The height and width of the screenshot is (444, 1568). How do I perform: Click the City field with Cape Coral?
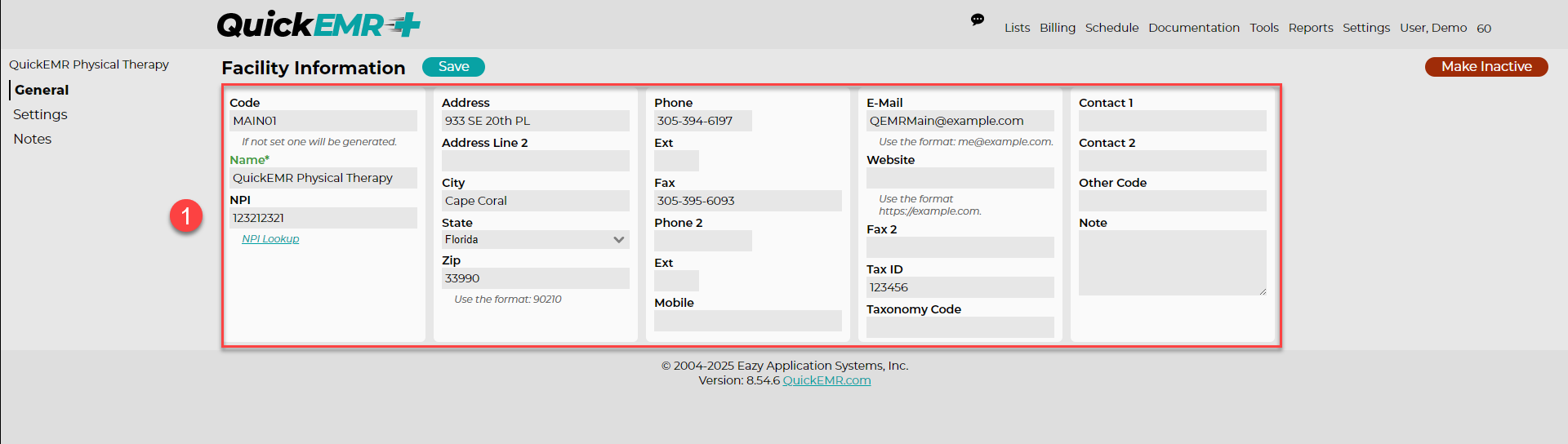pyautogui.click(x=536, y=201)
